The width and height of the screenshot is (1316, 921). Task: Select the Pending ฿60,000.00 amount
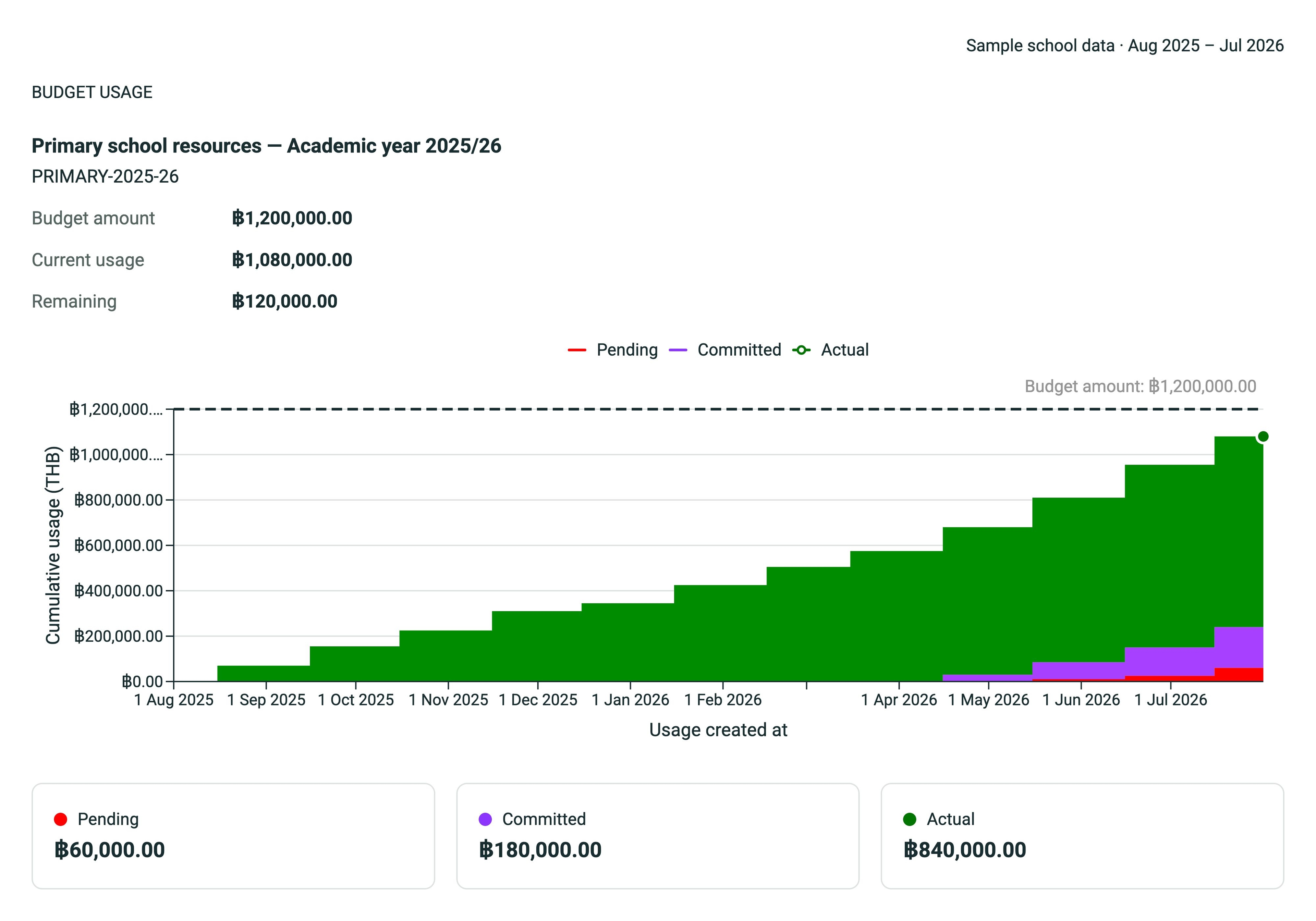tap(109, 849)
